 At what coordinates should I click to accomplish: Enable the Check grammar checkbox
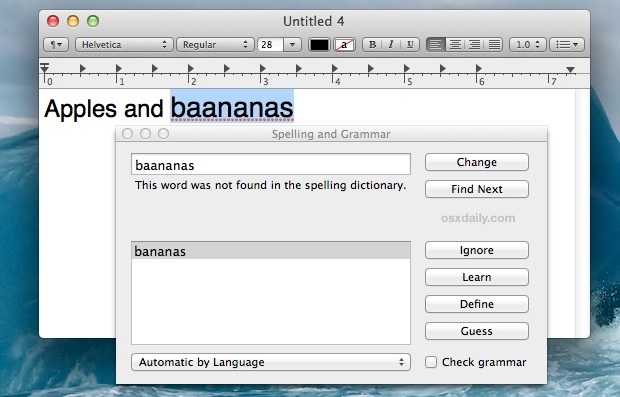click(x=431, y=362)
